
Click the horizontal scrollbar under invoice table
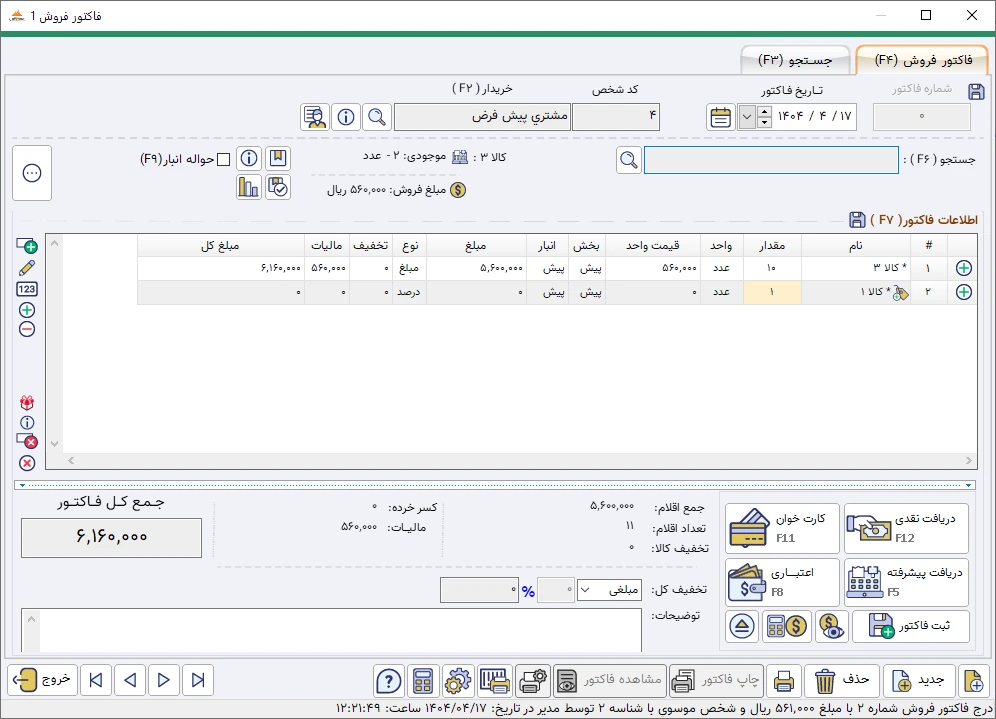click(x=510, y=461)
